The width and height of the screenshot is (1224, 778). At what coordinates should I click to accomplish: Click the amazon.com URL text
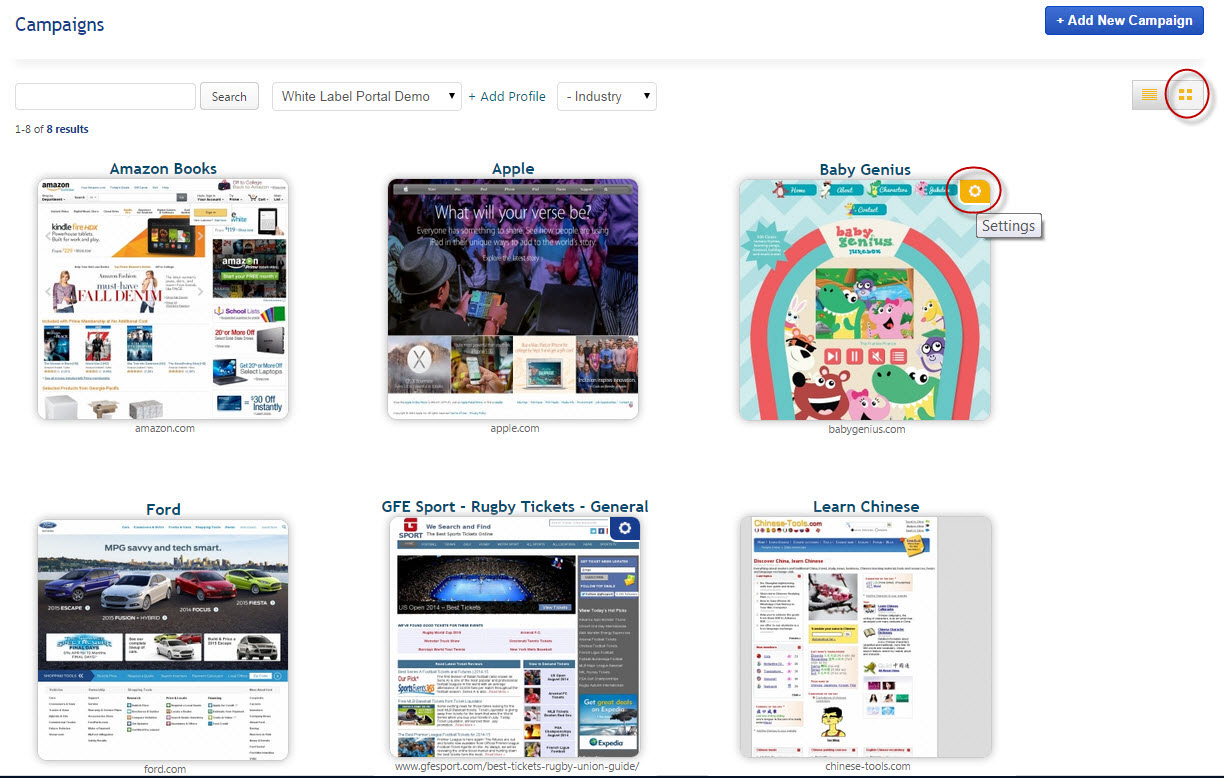tap(164, 428)
